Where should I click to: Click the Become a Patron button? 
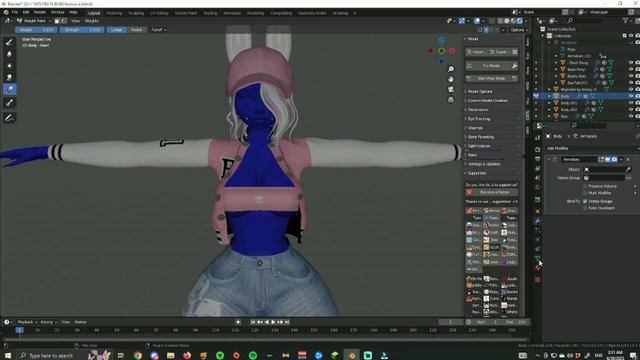click(x=492, y=192)
